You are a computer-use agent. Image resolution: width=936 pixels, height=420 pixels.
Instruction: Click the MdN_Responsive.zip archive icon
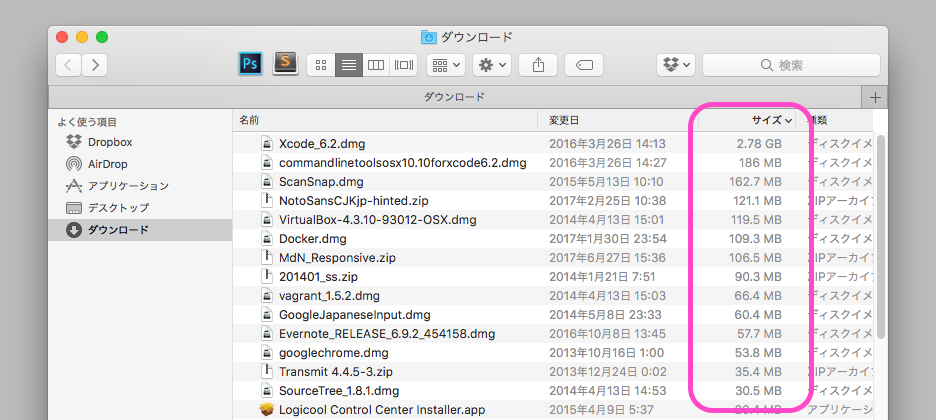(x=267, y=258)
